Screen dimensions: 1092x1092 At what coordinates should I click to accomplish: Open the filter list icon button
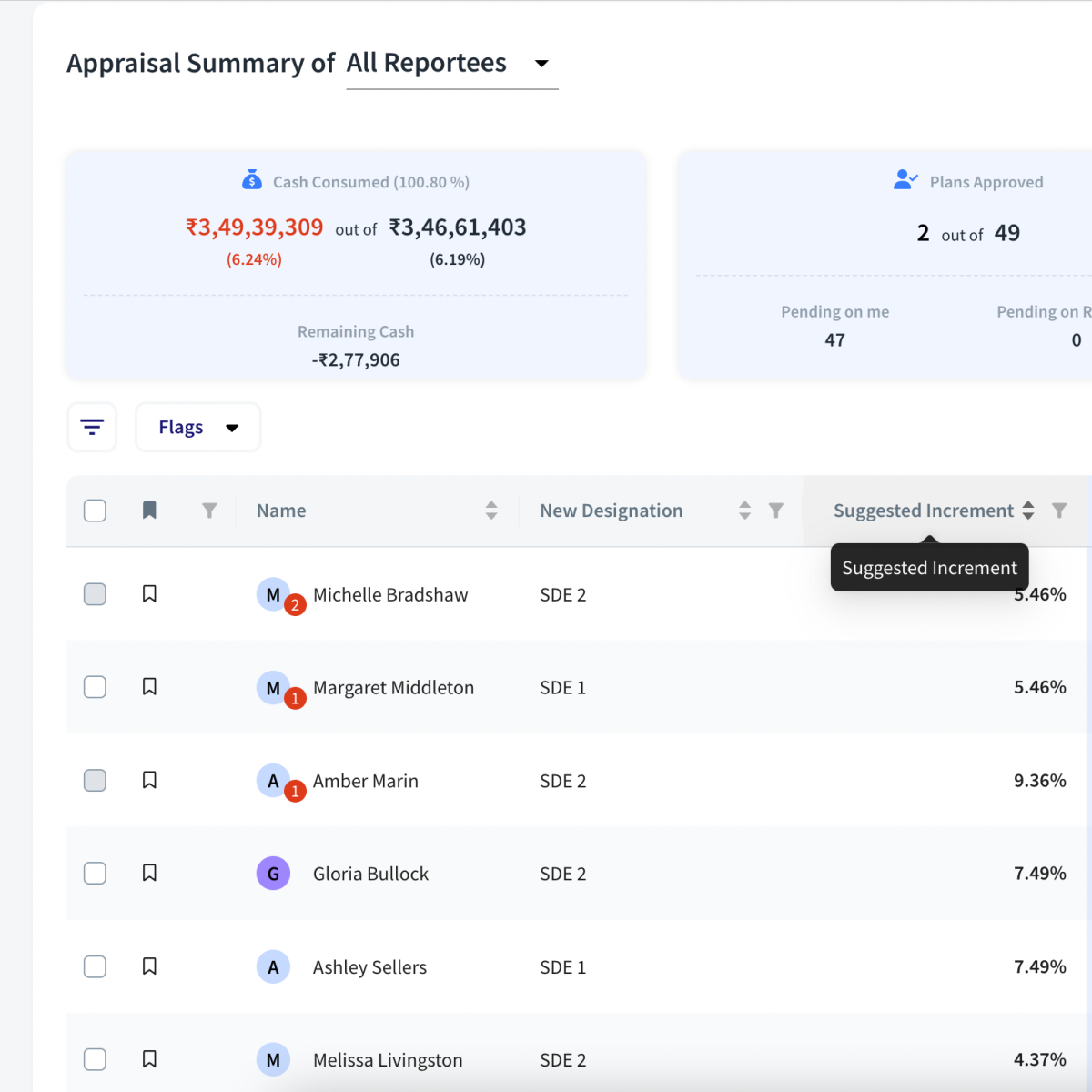pos(92,427)
